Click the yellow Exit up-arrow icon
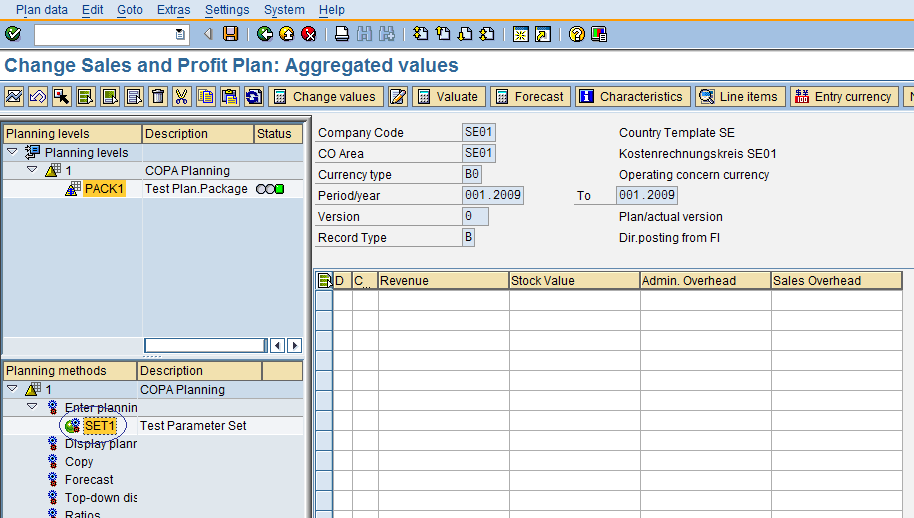914x518 pixels. tap(287, 34)
